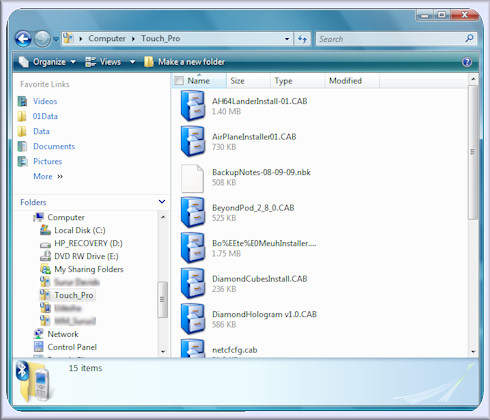The width and height of the screenshot is (490, 420).
Task: Expand the arrow between Computer and Touch_Pro
Action: (x=133, y=39)
